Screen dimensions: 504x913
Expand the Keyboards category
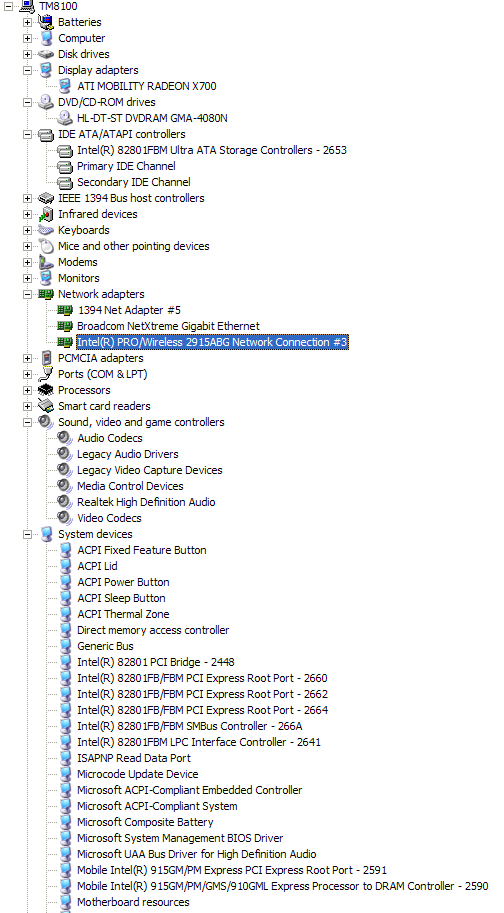27,231
